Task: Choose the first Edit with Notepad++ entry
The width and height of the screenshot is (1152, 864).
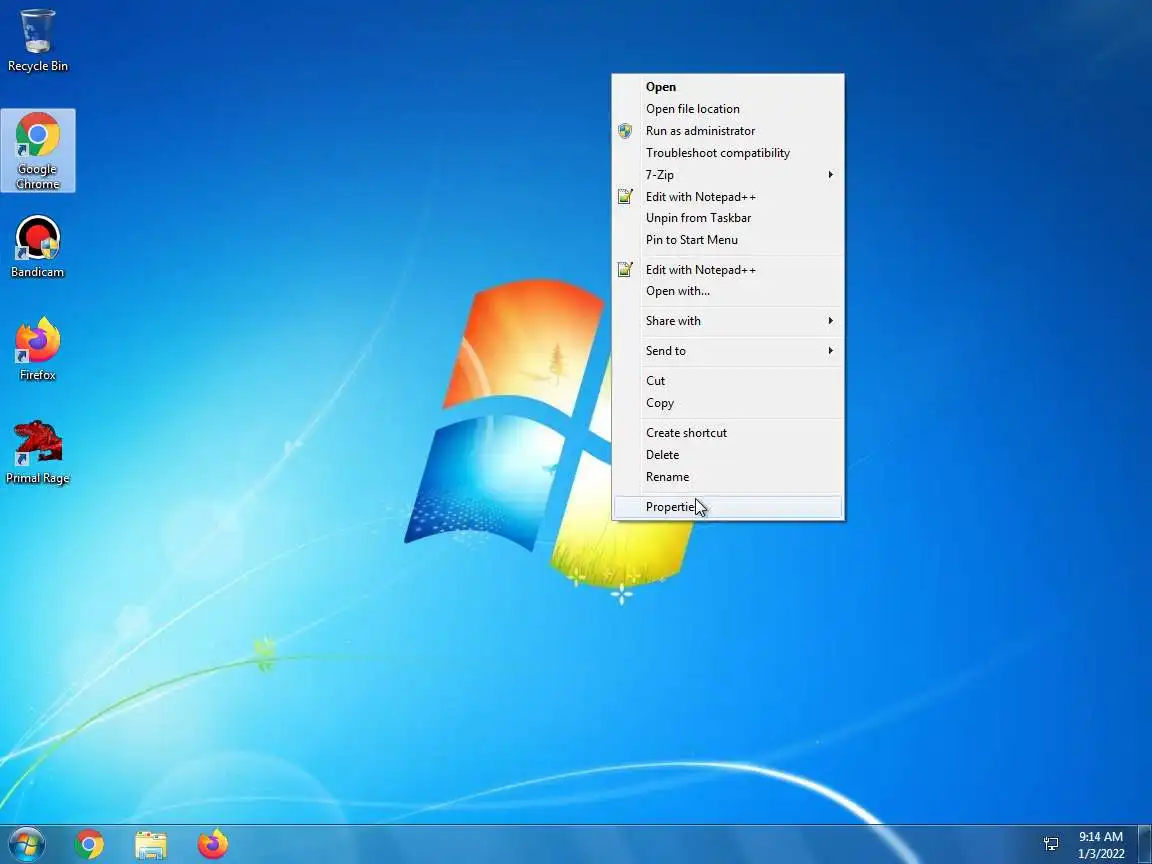Action: click(727, 196)
